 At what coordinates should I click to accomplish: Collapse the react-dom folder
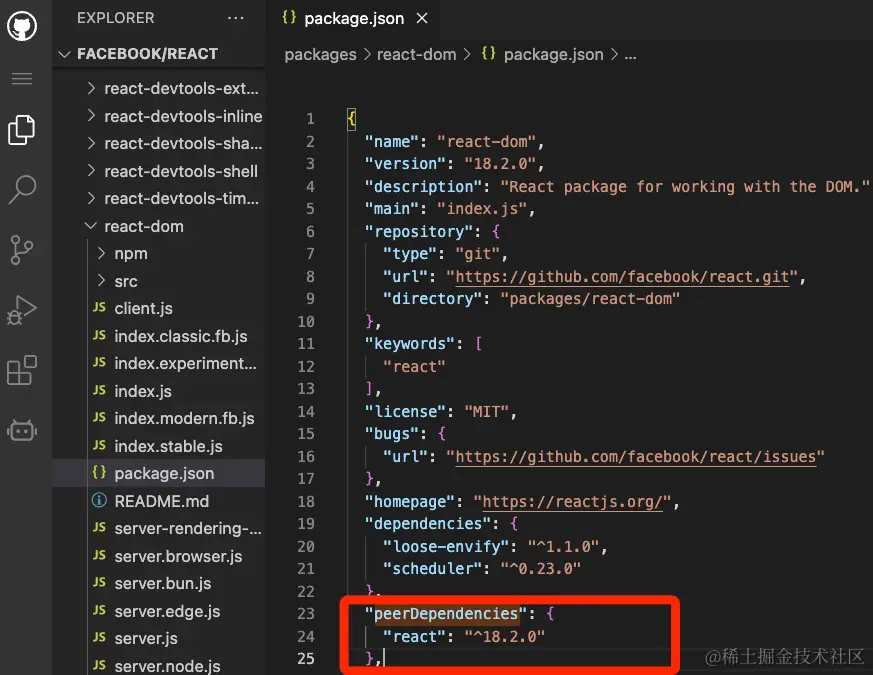pyautogui.click(x=91, y=226)
